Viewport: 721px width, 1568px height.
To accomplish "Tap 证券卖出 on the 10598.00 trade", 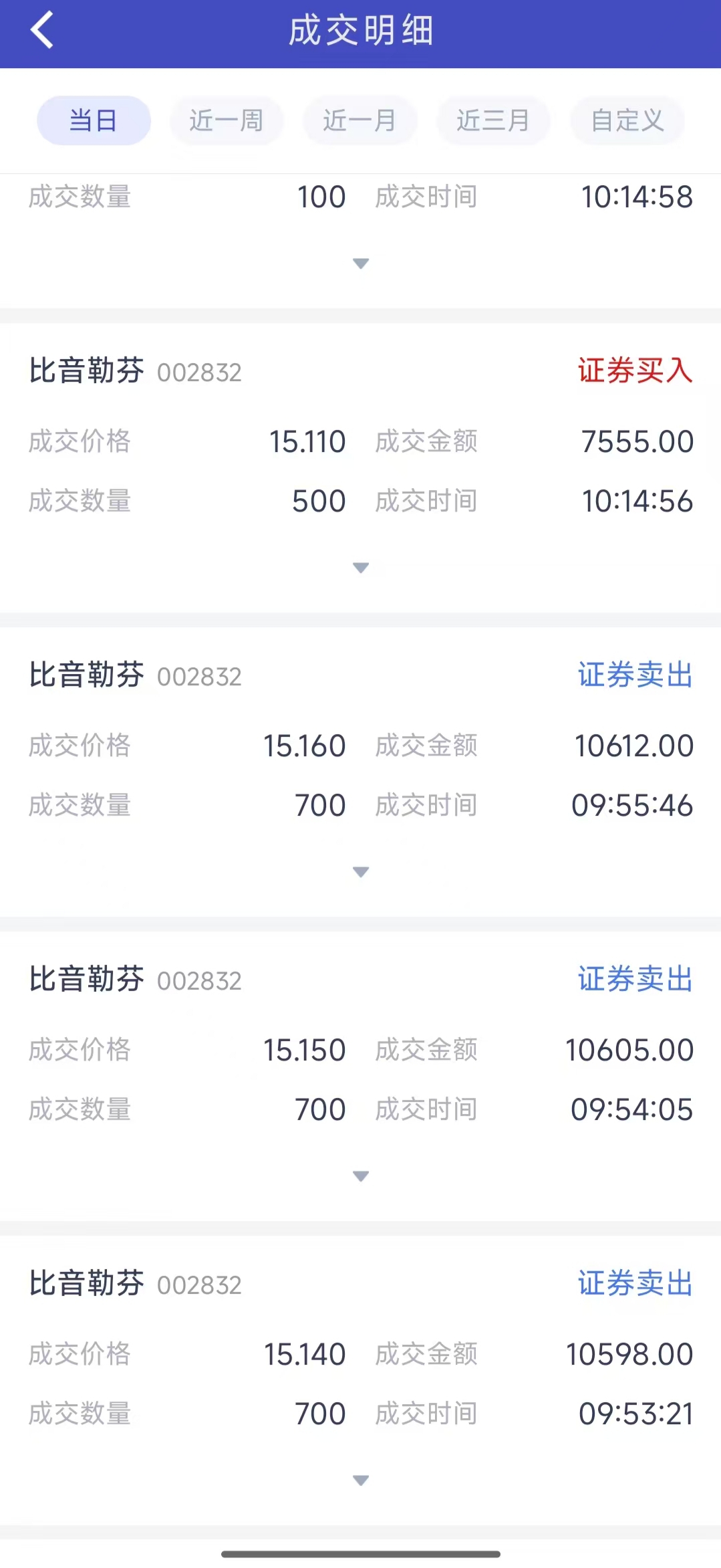I will (635, 1283).
